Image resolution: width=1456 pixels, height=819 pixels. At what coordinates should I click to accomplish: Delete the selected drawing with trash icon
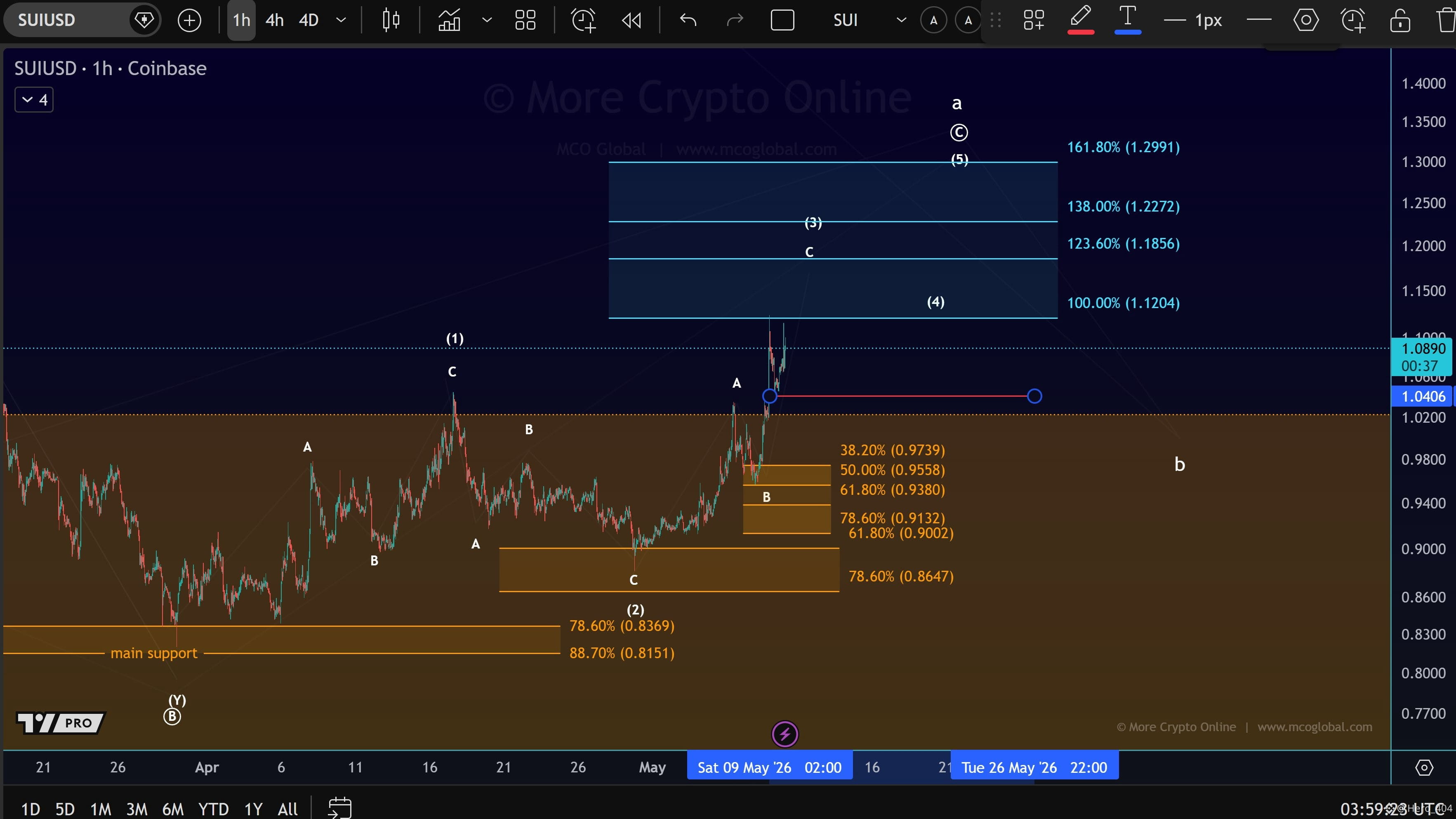[1445, 20]
